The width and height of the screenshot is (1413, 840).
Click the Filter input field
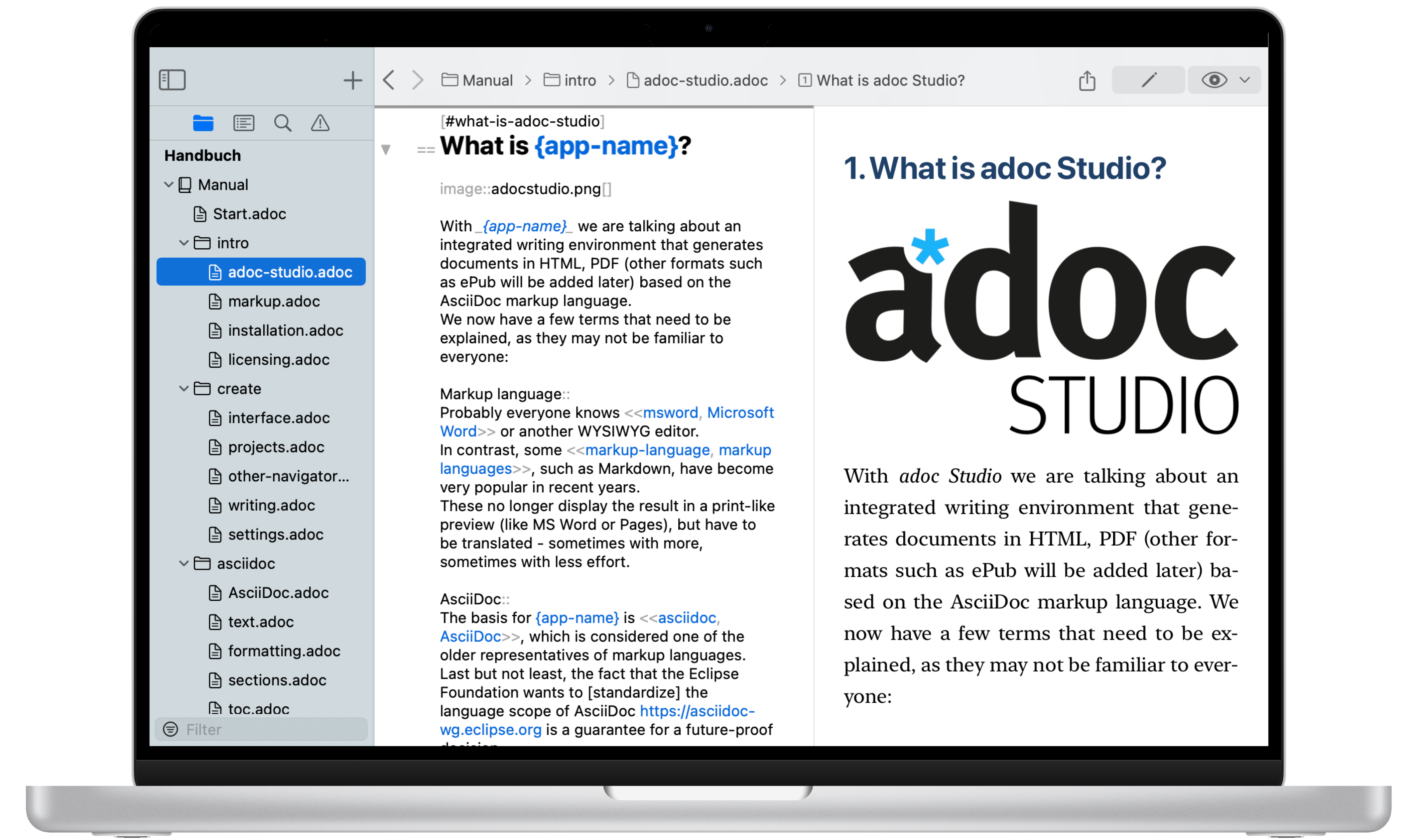261,729
